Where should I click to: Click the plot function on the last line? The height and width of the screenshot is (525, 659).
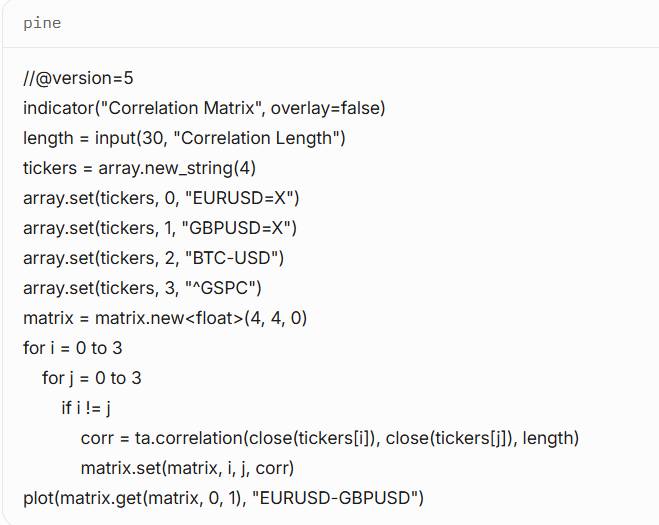coord(39,498)
